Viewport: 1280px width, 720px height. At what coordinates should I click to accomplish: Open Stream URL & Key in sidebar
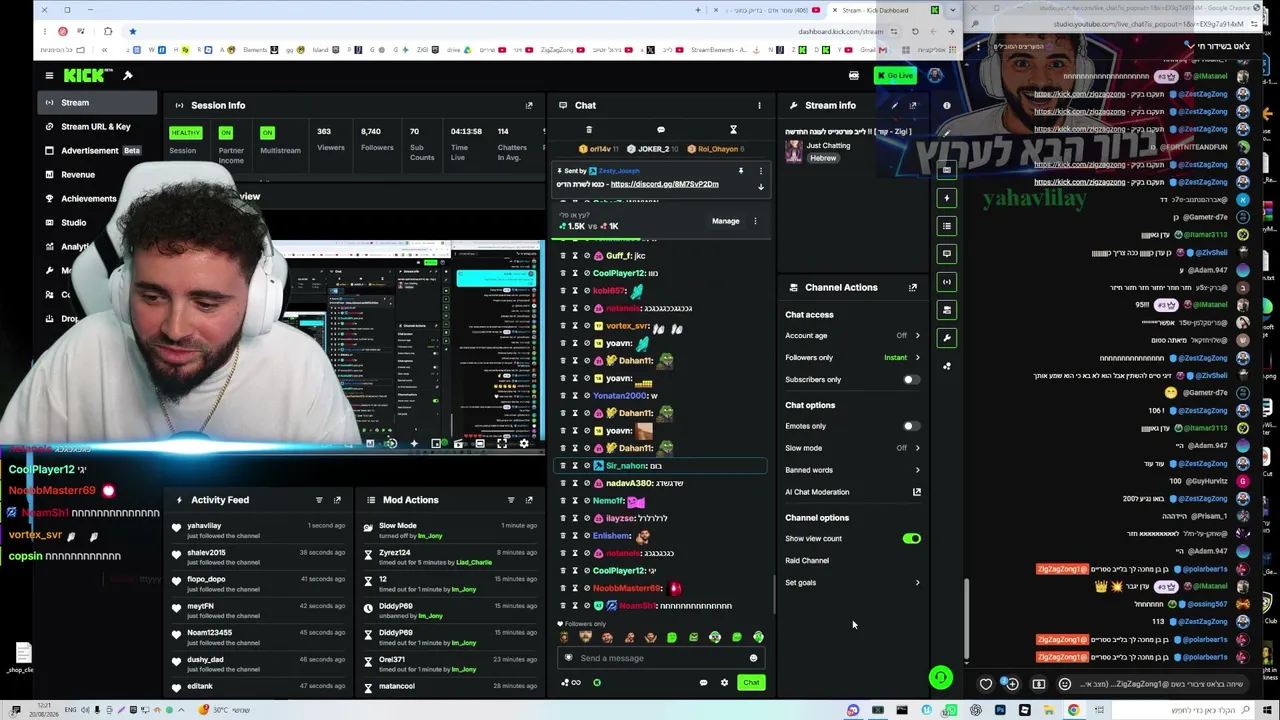[98, 127]
